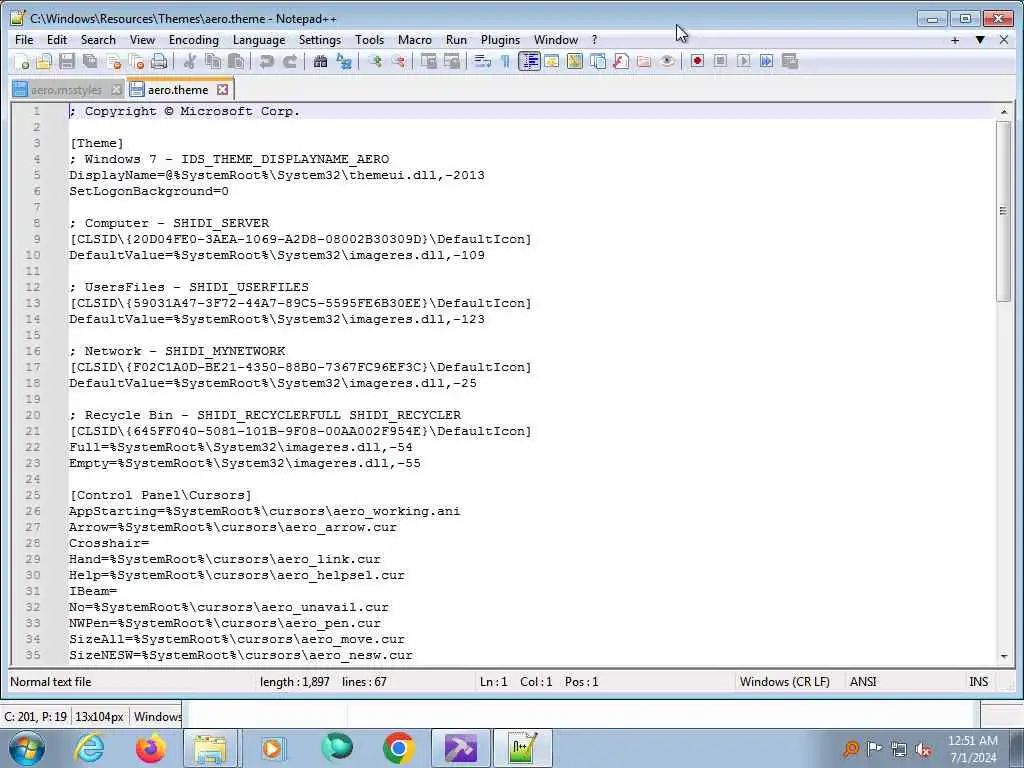Click the Zoom In toolbar icon

[x=375, y=61]
